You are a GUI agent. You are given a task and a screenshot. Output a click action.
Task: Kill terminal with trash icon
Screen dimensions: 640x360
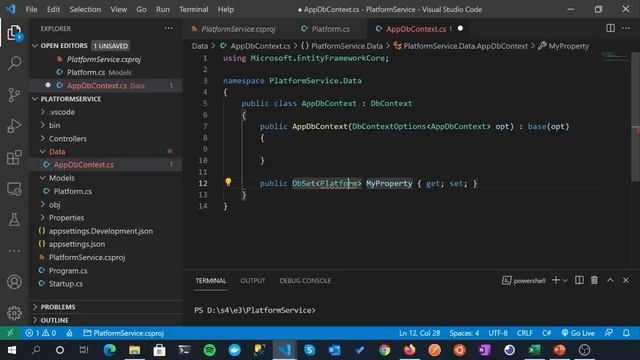[x=594, y=280]
